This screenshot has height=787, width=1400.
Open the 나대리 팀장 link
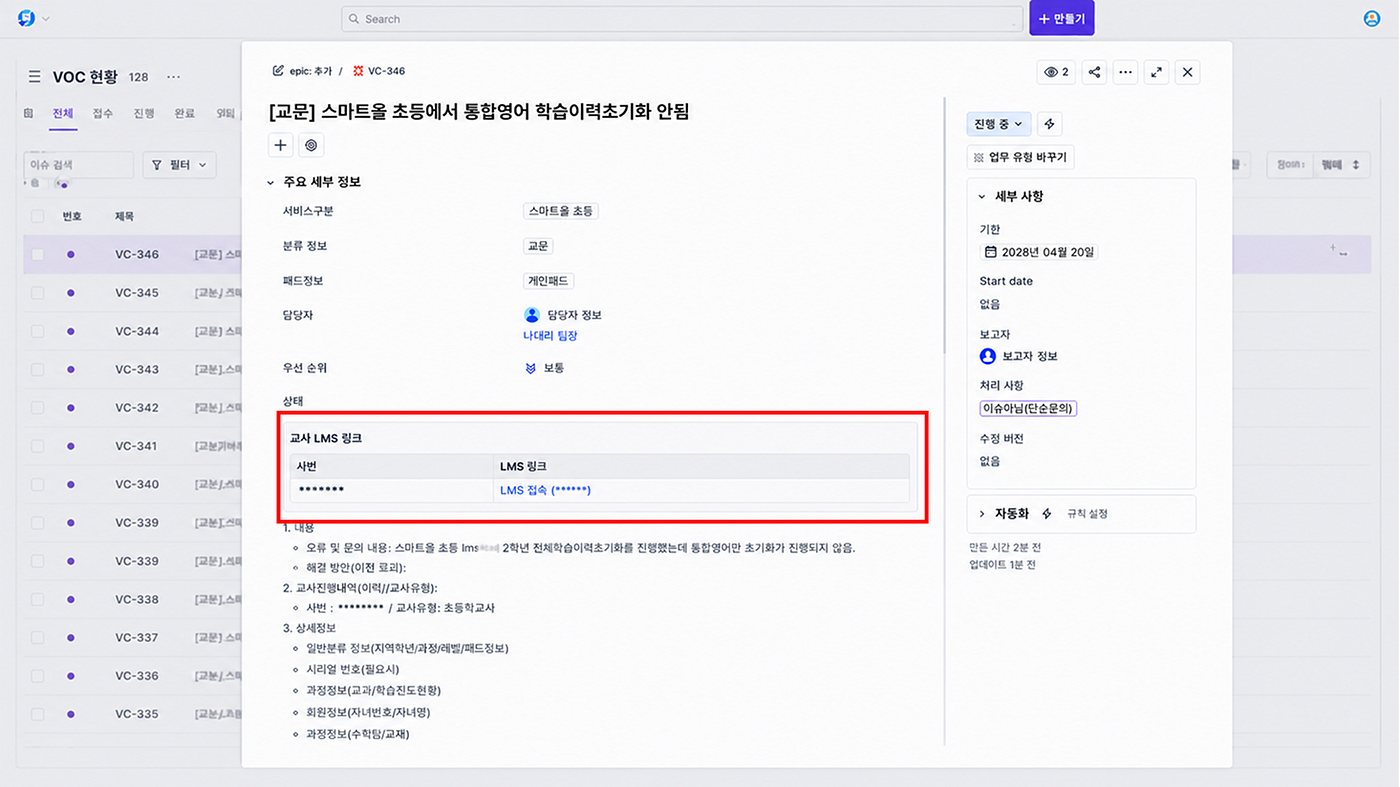pyautogui.click(x=550, y=336)
